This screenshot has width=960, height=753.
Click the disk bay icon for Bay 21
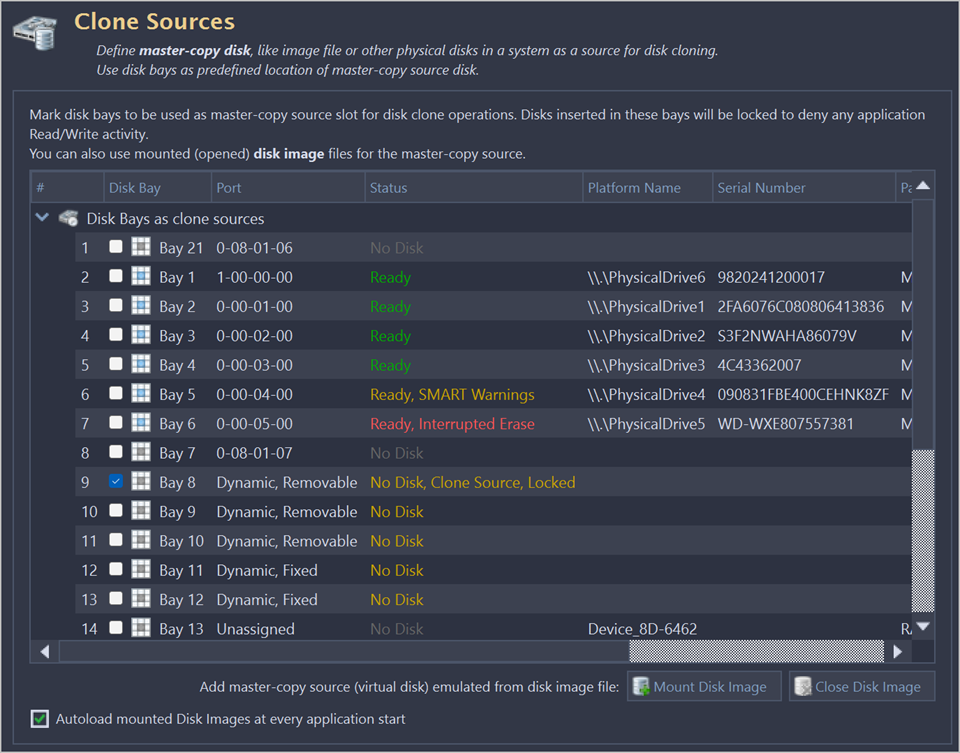point(141,247)
